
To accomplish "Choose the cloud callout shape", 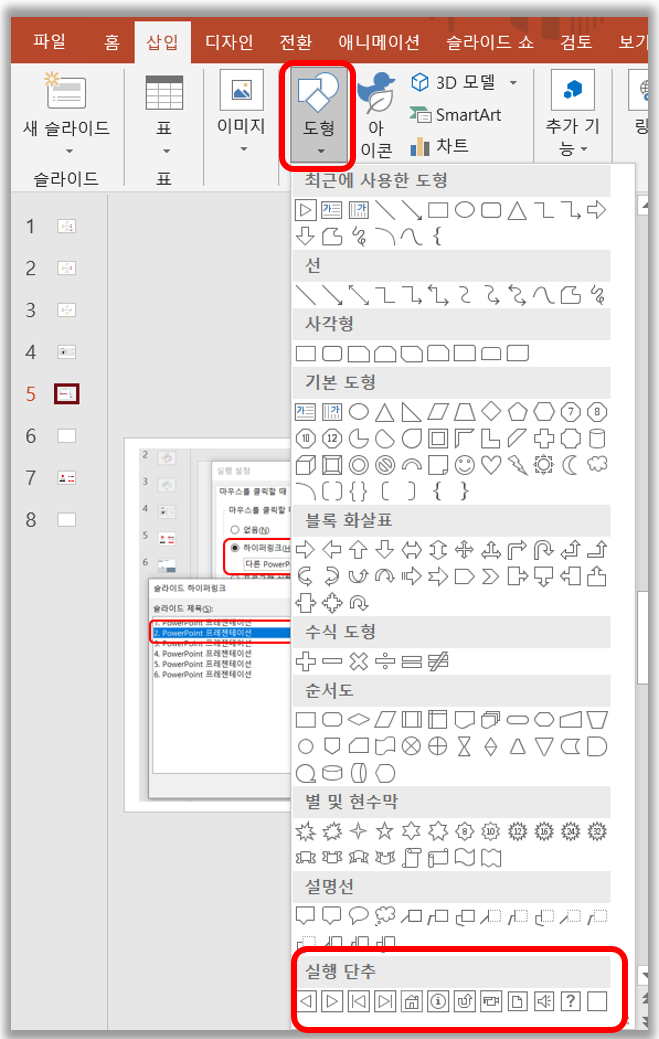I will click(385, 916).
